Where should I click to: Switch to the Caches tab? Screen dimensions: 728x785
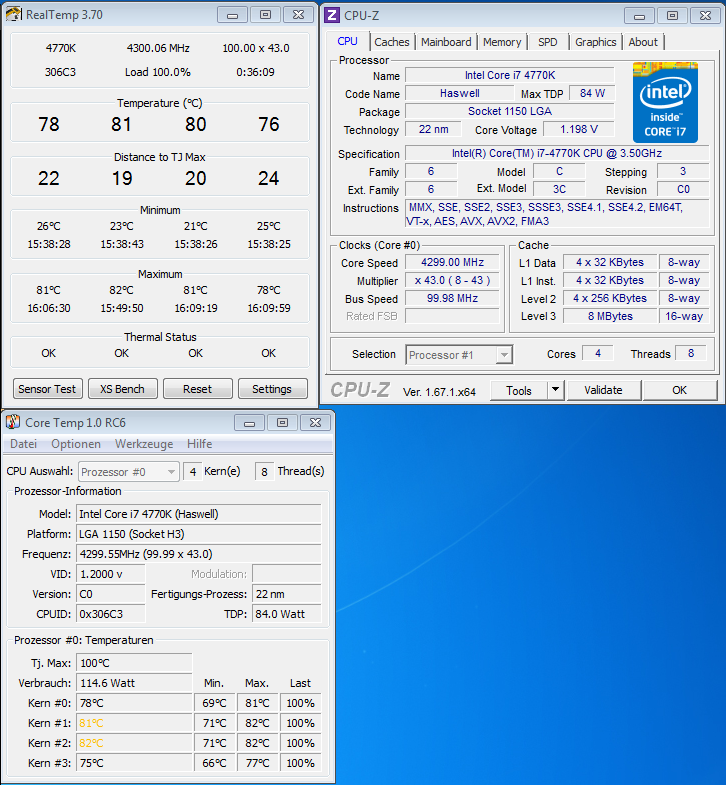point(392,42)
